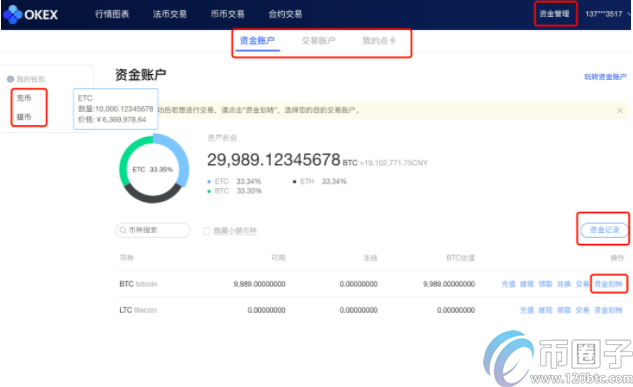Click 资金划转 in the BTC row
Image resolution: width=633 pixels, height=387 pixels.
[608, 284]
